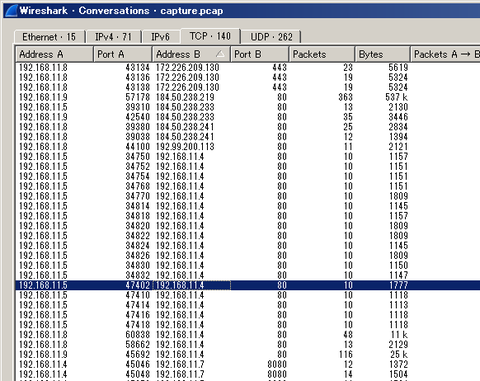Select row with Port A 45048

248,374
